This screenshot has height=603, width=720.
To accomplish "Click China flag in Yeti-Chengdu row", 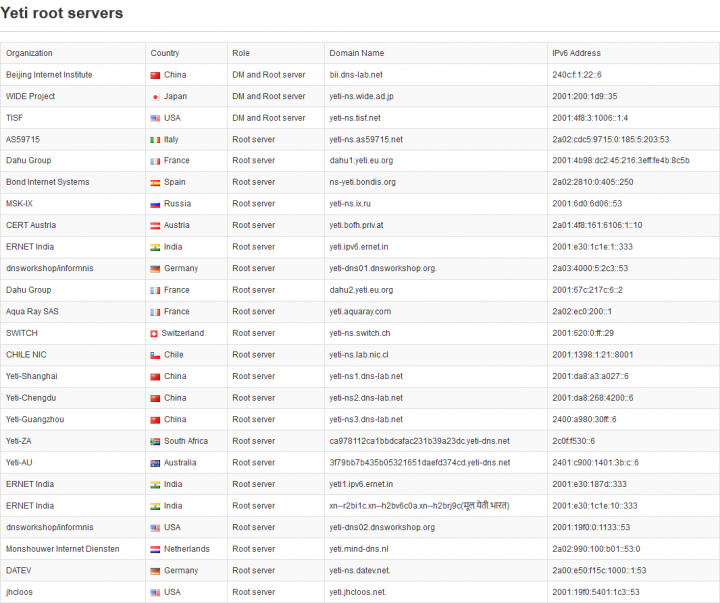I will click(155, 399).
